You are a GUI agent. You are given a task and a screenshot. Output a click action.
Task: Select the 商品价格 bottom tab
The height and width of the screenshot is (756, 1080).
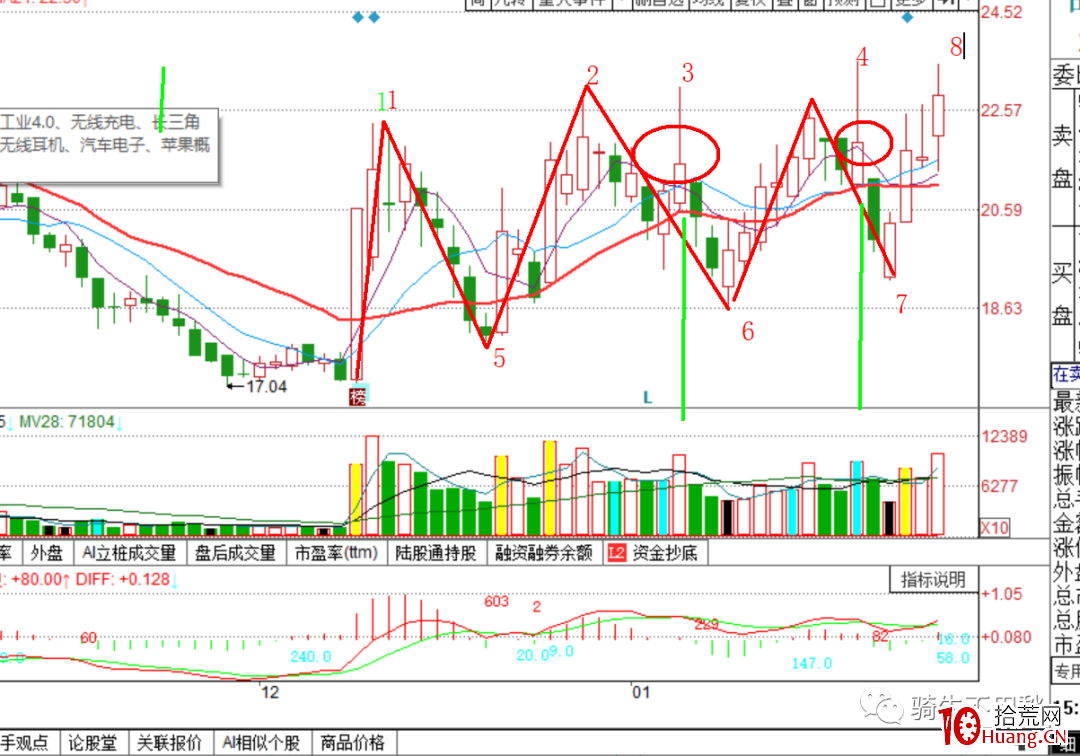(x=353, y=743)
